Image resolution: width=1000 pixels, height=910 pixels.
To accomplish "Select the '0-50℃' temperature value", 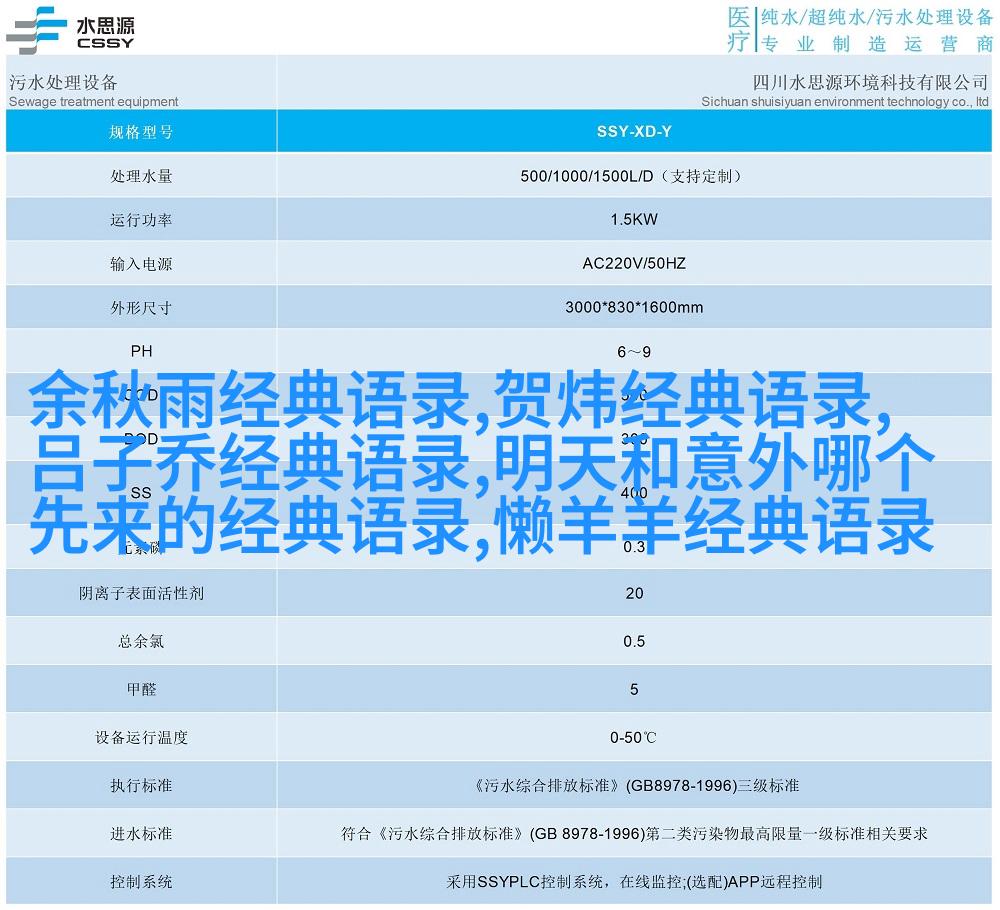I will click(x=633, y=737).
